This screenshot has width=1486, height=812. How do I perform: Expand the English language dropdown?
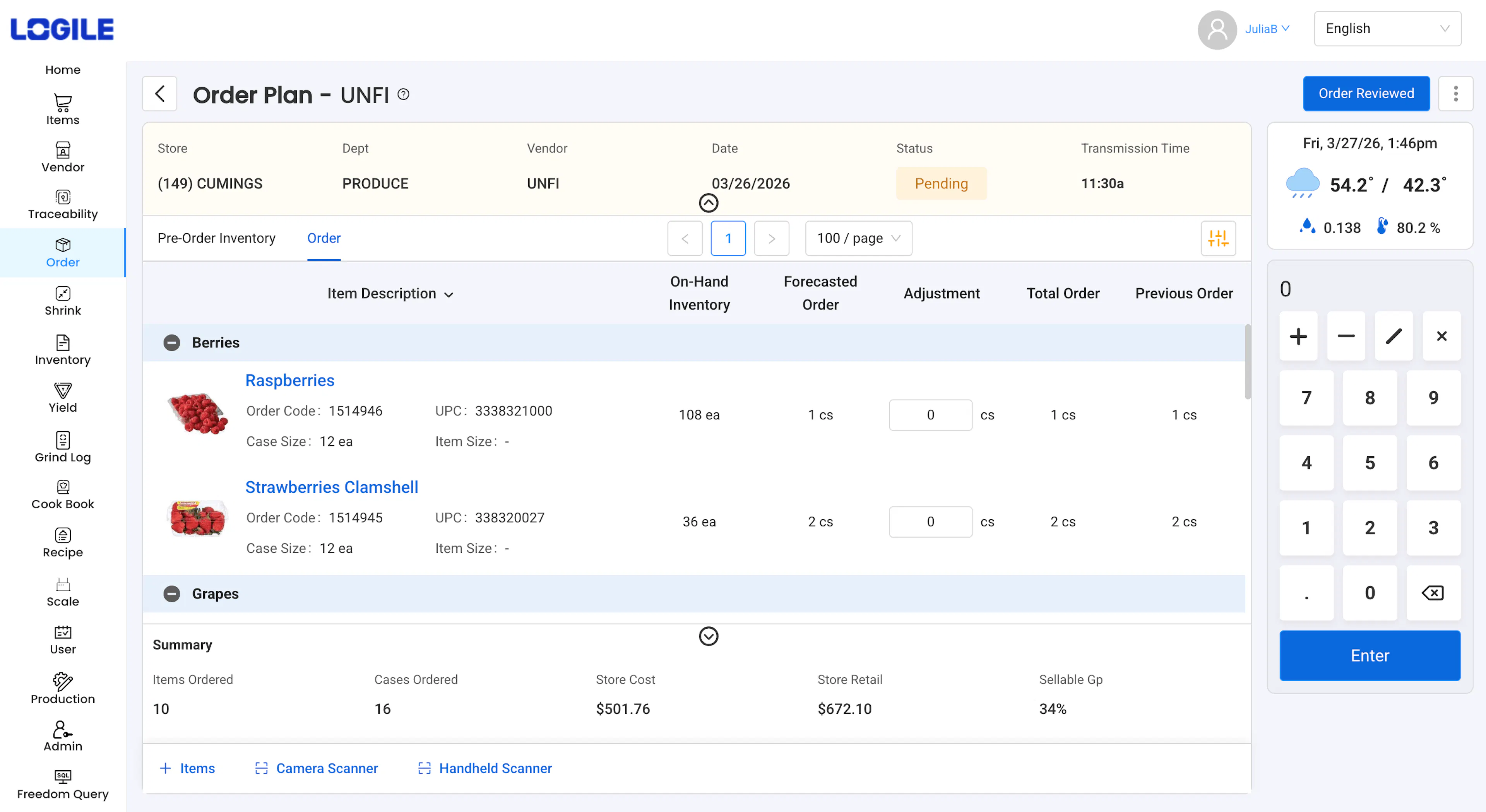pyautogui.click(x=1387, y=28)
